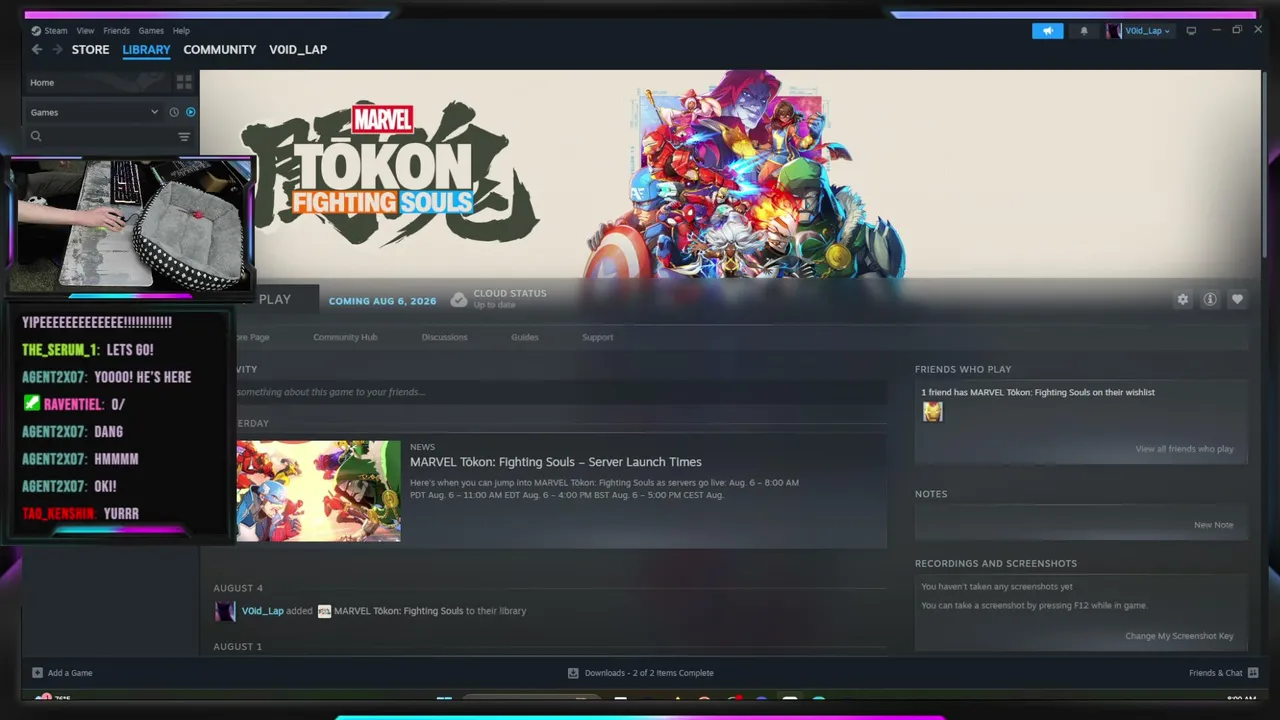
Task: Open the Help menu
Action: click(x=181, y=31)
